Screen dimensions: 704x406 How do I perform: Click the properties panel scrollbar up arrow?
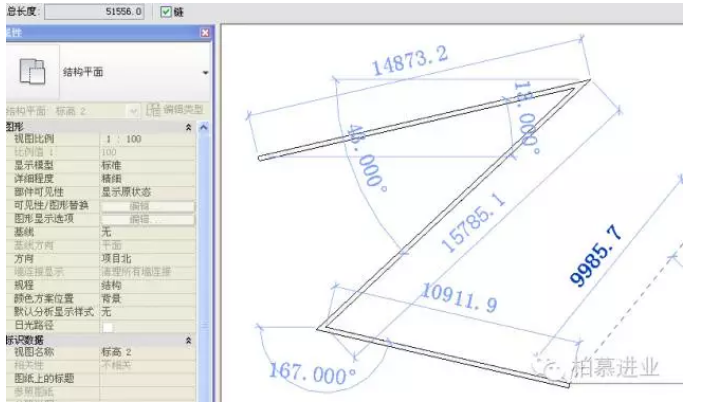pos(205,128)
